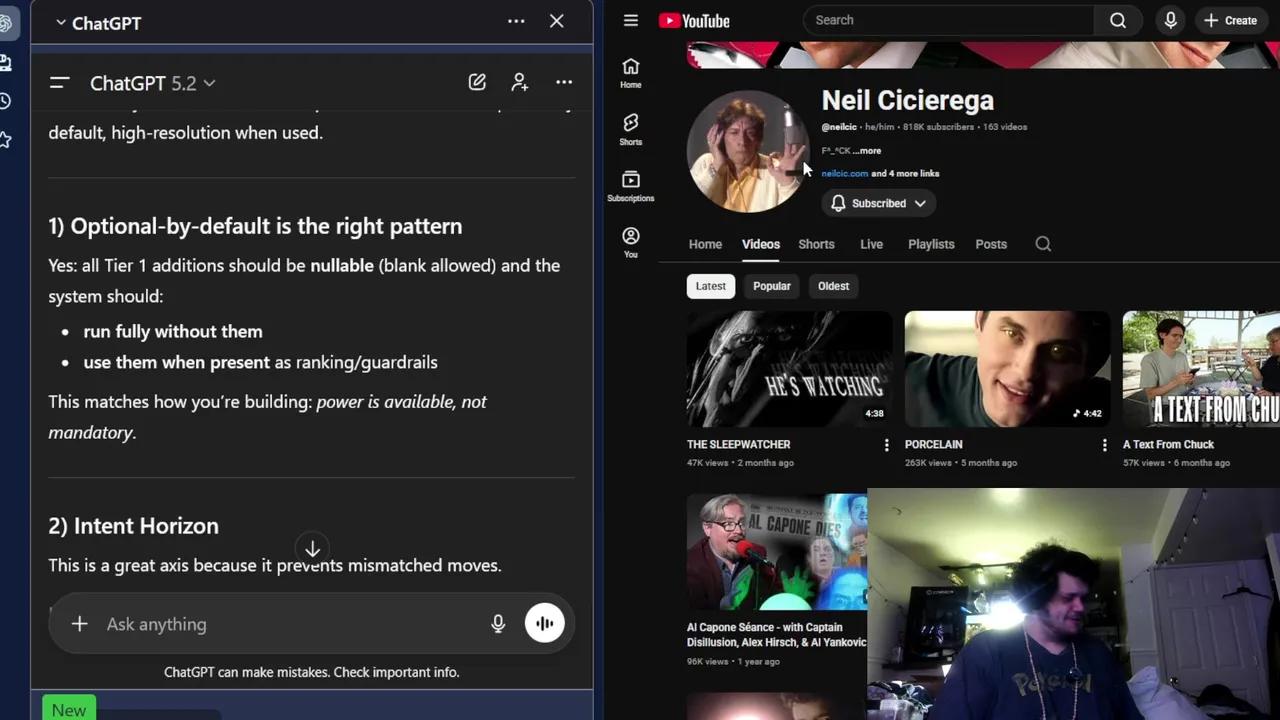Click the plus attach button in message box
Viewport: 1280px width, 720px height.
pos(79,624)
